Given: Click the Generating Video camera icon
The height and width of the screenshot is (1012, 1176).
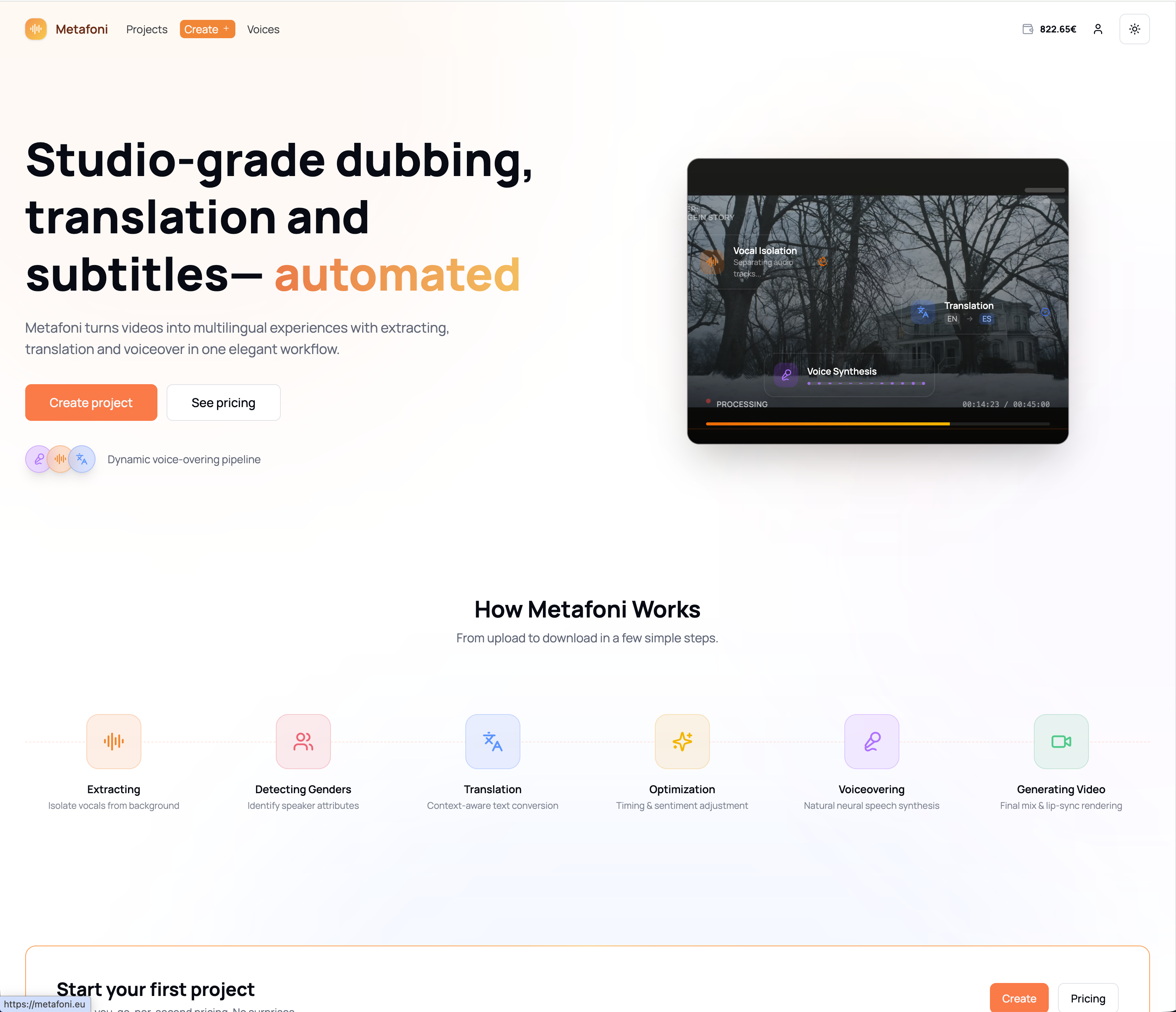Looking at the screenshot, I should [x=1061, y=741].
